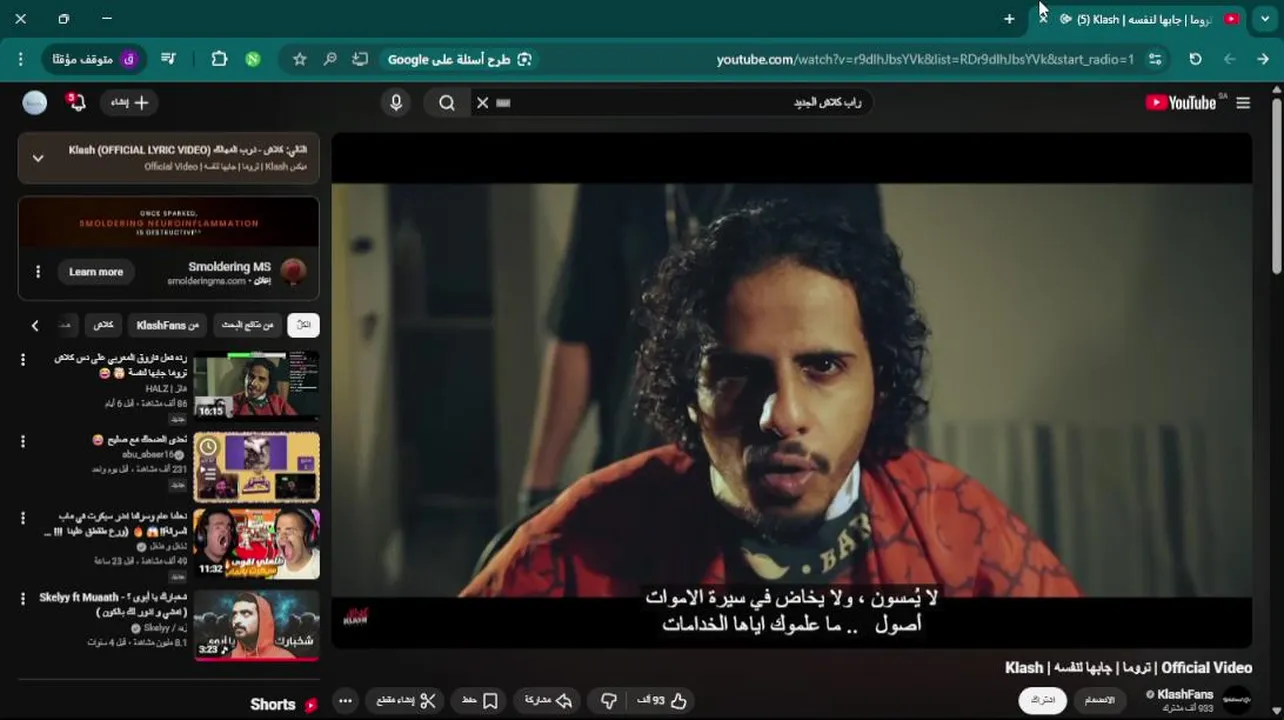The width and height of the screenshot is (1284, 720).
Task: Open options for the 11:32 video
Action: (x=23, y=518)
